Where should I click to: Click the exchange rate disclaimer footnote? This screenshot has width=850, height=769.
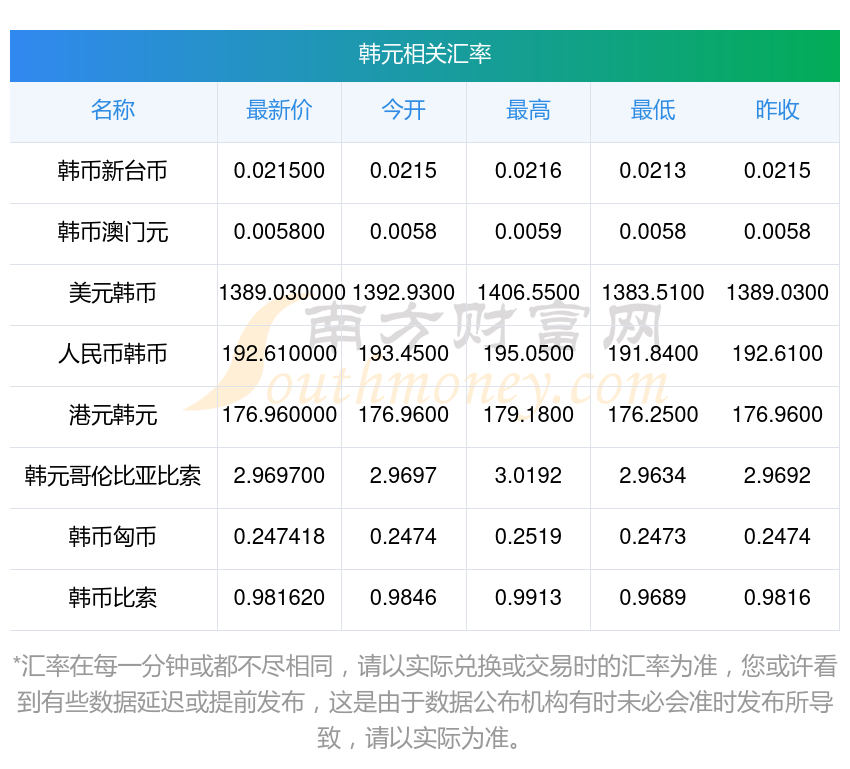tap(425, 702)
